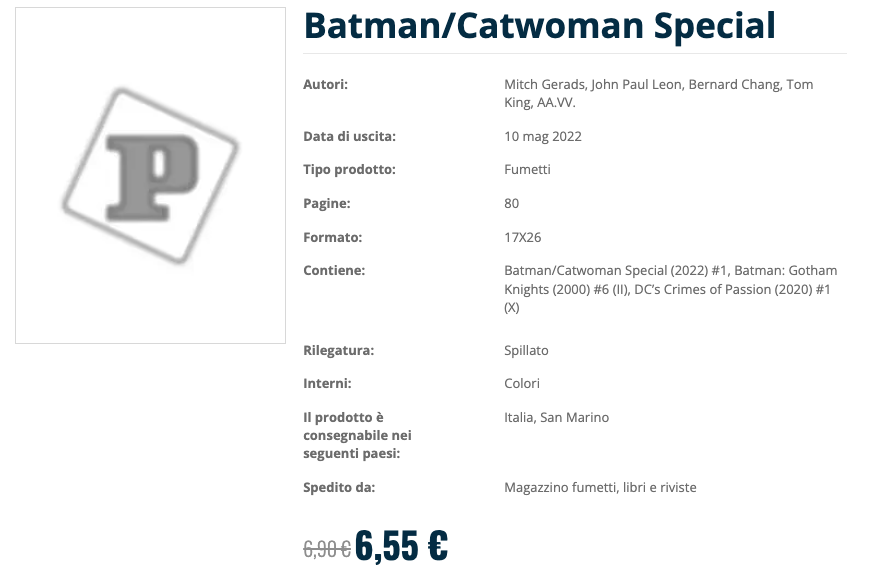Image resolution: width=873 pixels, height=588 pixels.
Task: Click the Spillato binding value
Action: tap(526, 351)
